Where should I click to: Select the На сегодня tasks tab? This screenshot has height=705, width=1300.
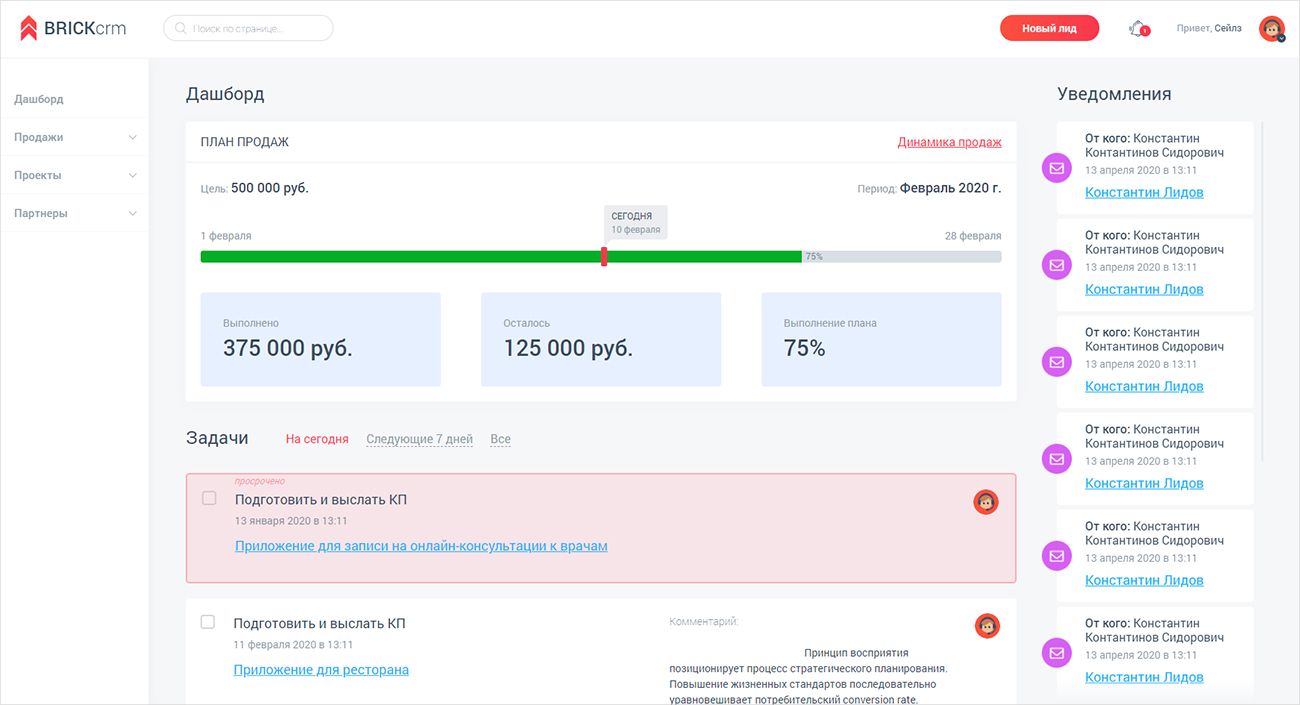317,439
